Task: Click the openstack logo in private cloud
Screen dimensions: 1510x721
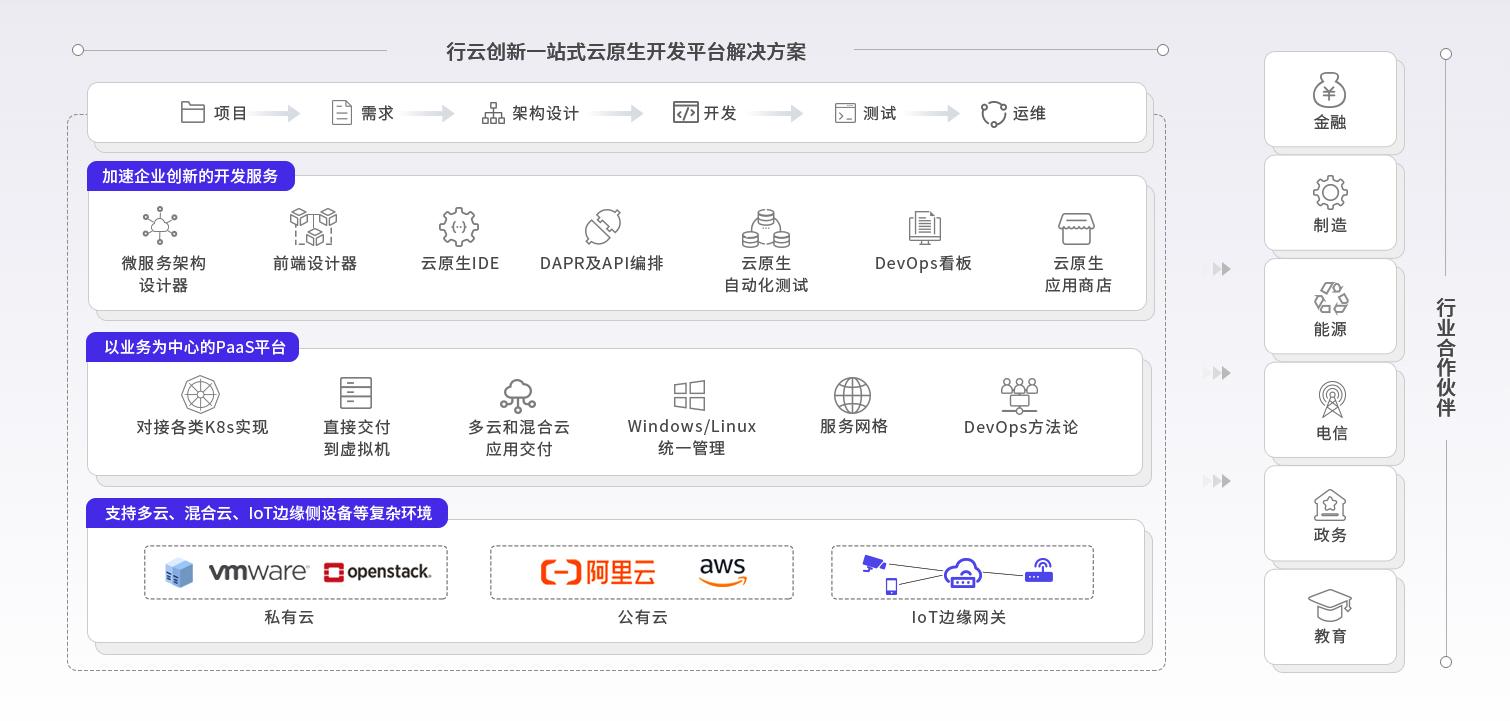Action: pyautogui.click(x=377, y=572)
